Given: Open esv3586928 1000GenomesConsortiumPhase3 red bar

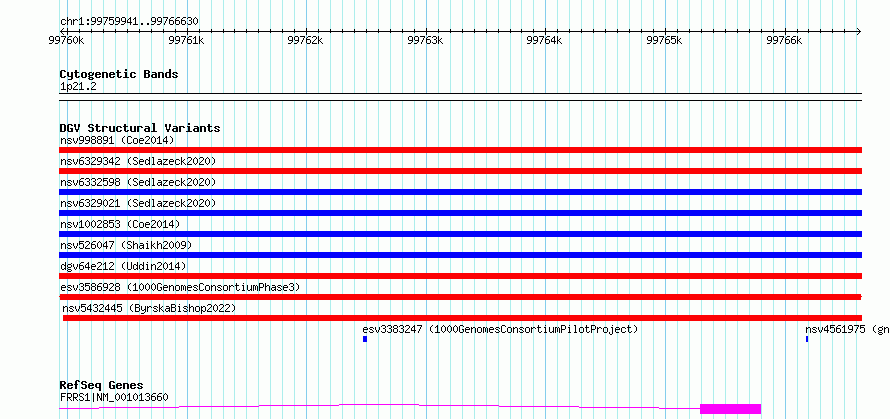Looking at the screenshot, I should (460, 297).
